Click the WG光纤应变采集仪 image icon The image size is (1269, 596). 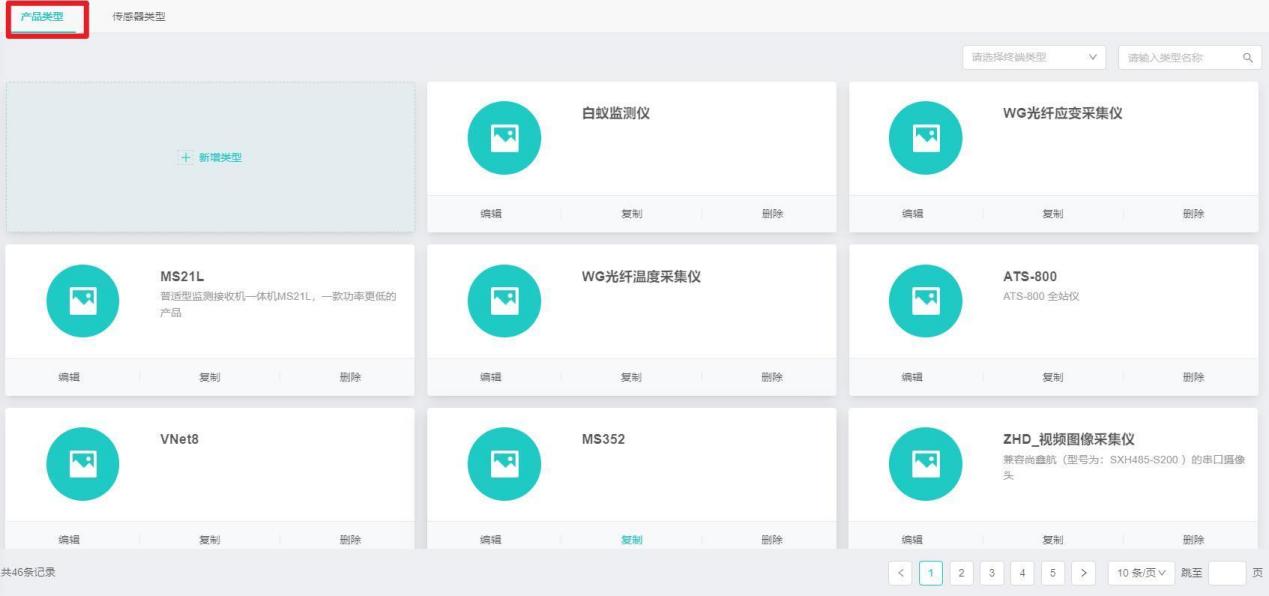tap(925, 138)
